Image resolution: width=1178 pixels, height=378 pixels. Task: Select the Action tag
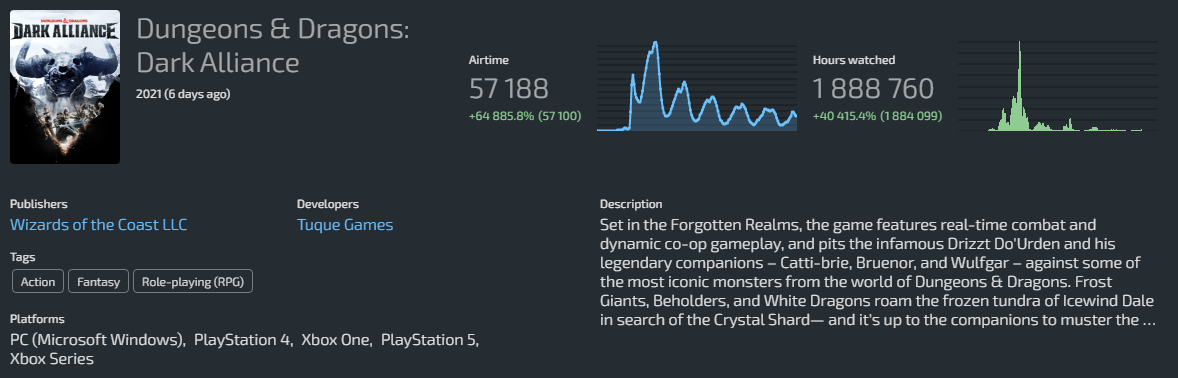pos(38,282)
